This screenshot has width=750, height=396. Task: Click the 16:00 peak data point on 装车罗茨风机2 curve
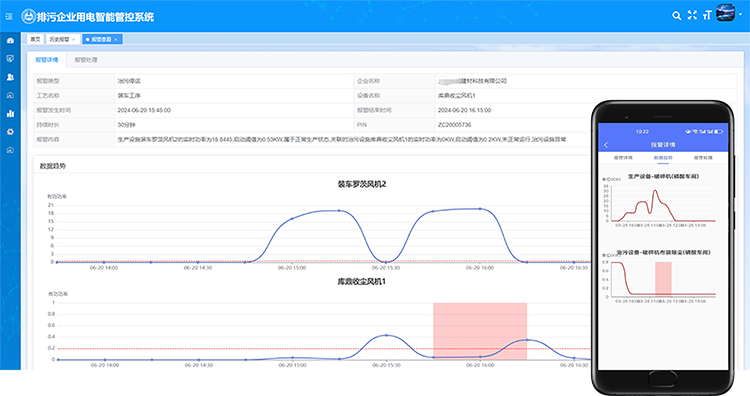[480, 209]
